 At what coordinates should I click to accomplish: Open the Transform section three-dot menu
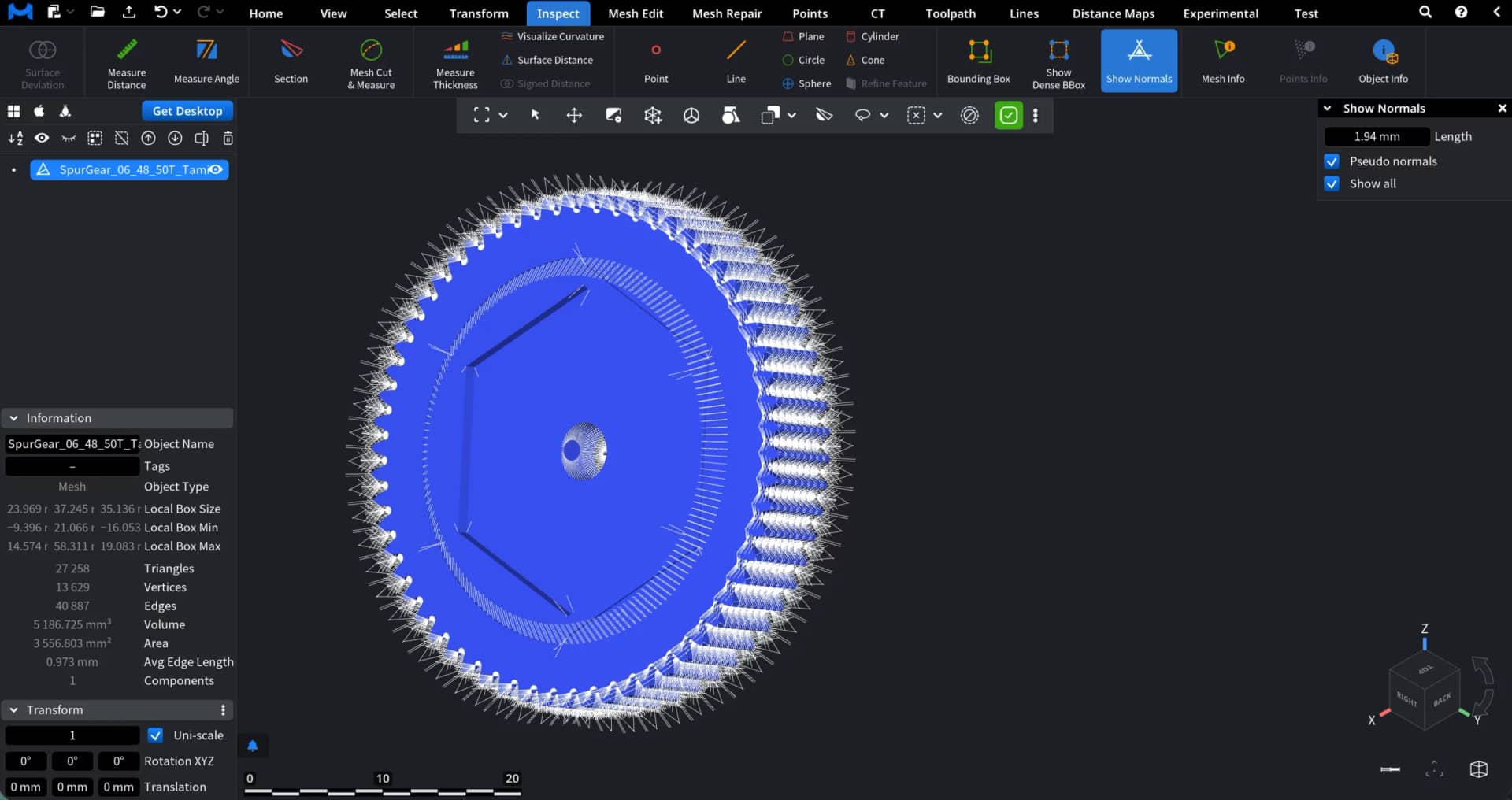point(224,710)
